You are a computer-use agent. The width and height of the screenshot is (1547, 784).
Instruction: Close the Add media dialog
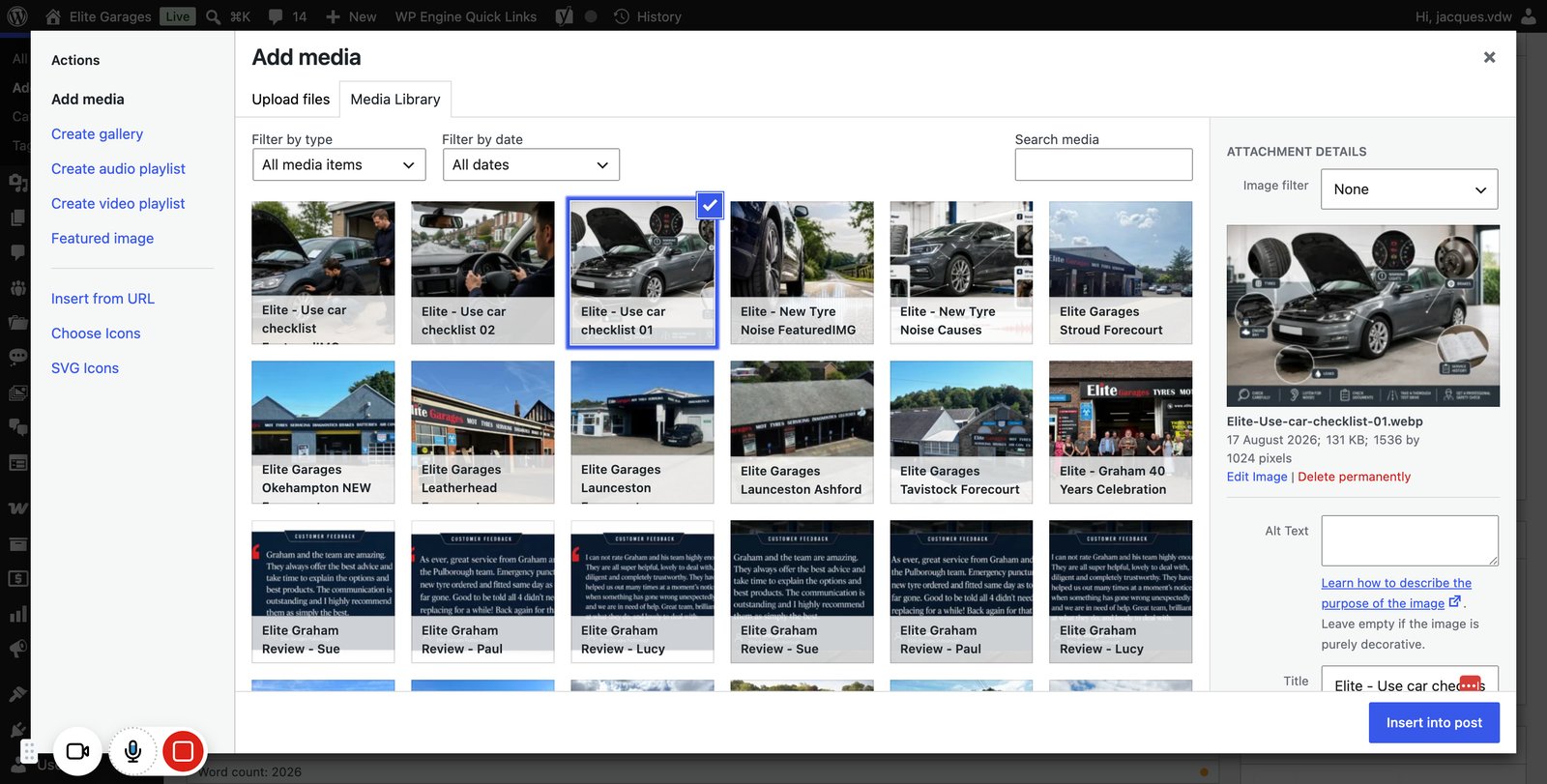(x=1489, y=57)
